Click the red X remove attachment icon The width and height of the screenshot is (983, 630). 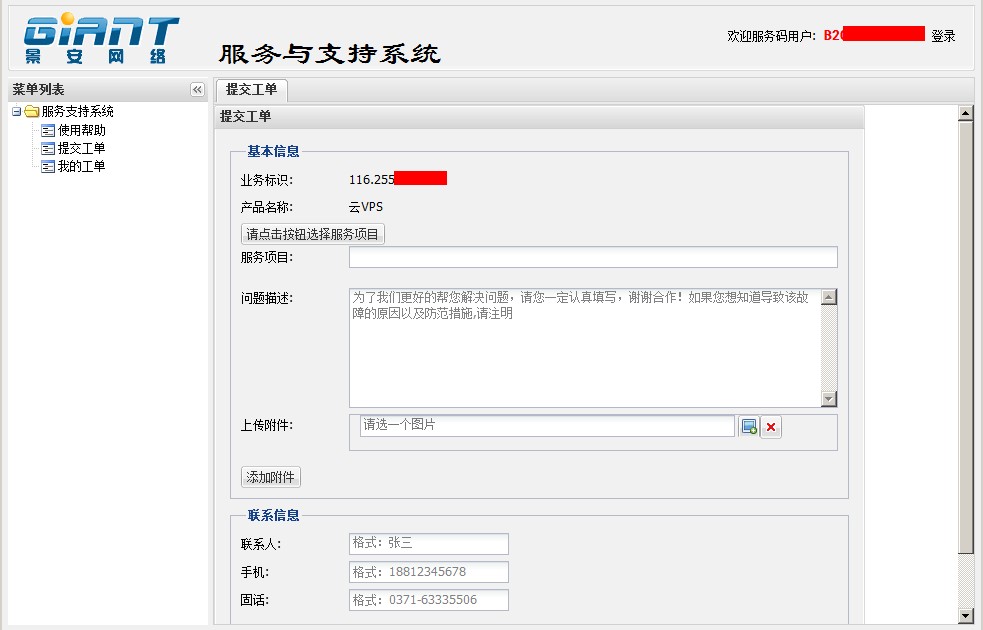coord(770,427)
